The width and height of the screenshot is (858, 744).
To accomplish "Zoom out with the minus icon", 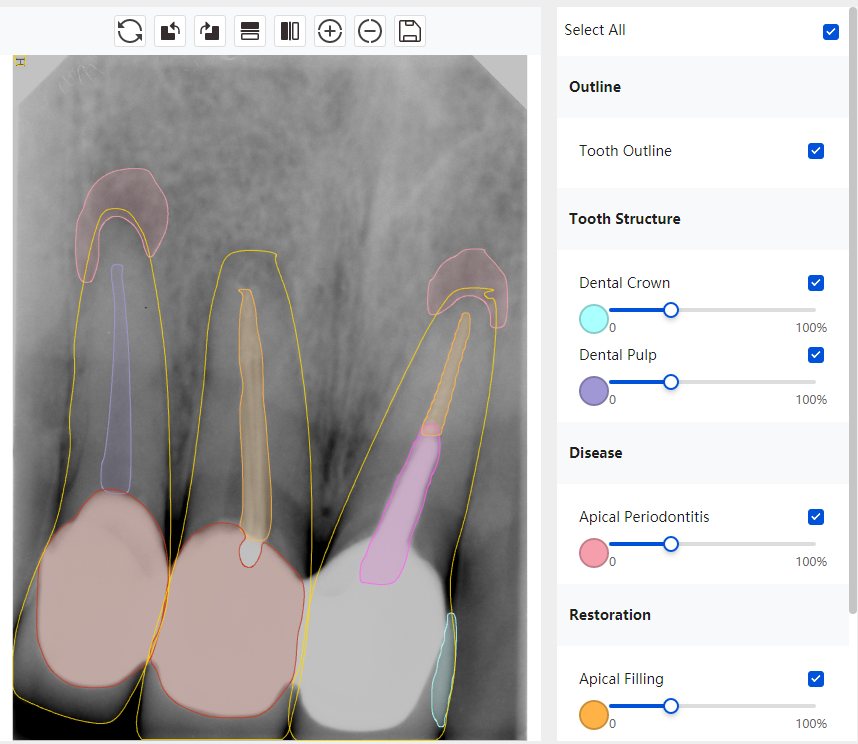I will (370, 31).
